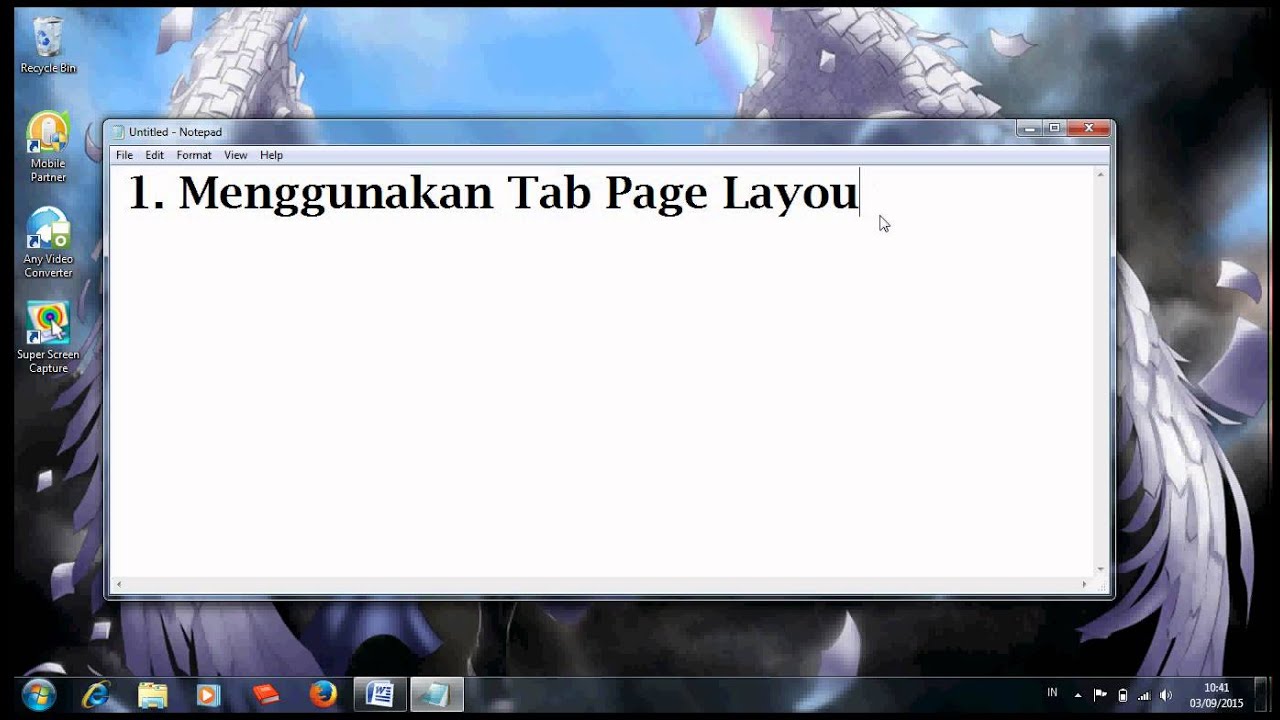Open Any Video Converter desktop shortcut
Image resolution: width=1280 pixels, height=720 pixels.
pos(47,243)
